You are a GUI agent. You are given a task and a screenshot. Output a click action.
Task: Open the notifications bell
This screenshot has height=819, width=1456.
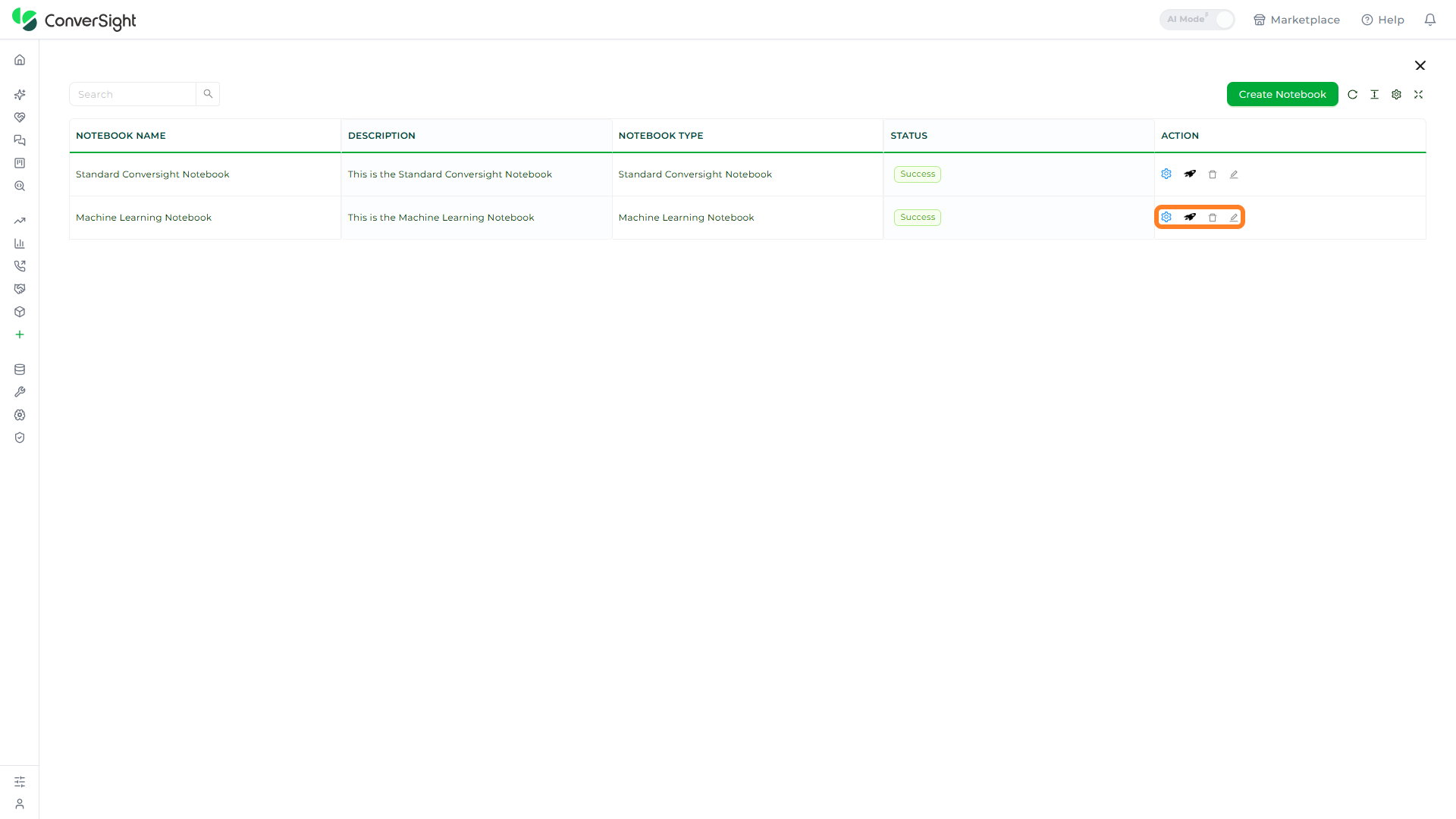(x=1430, y=20)
